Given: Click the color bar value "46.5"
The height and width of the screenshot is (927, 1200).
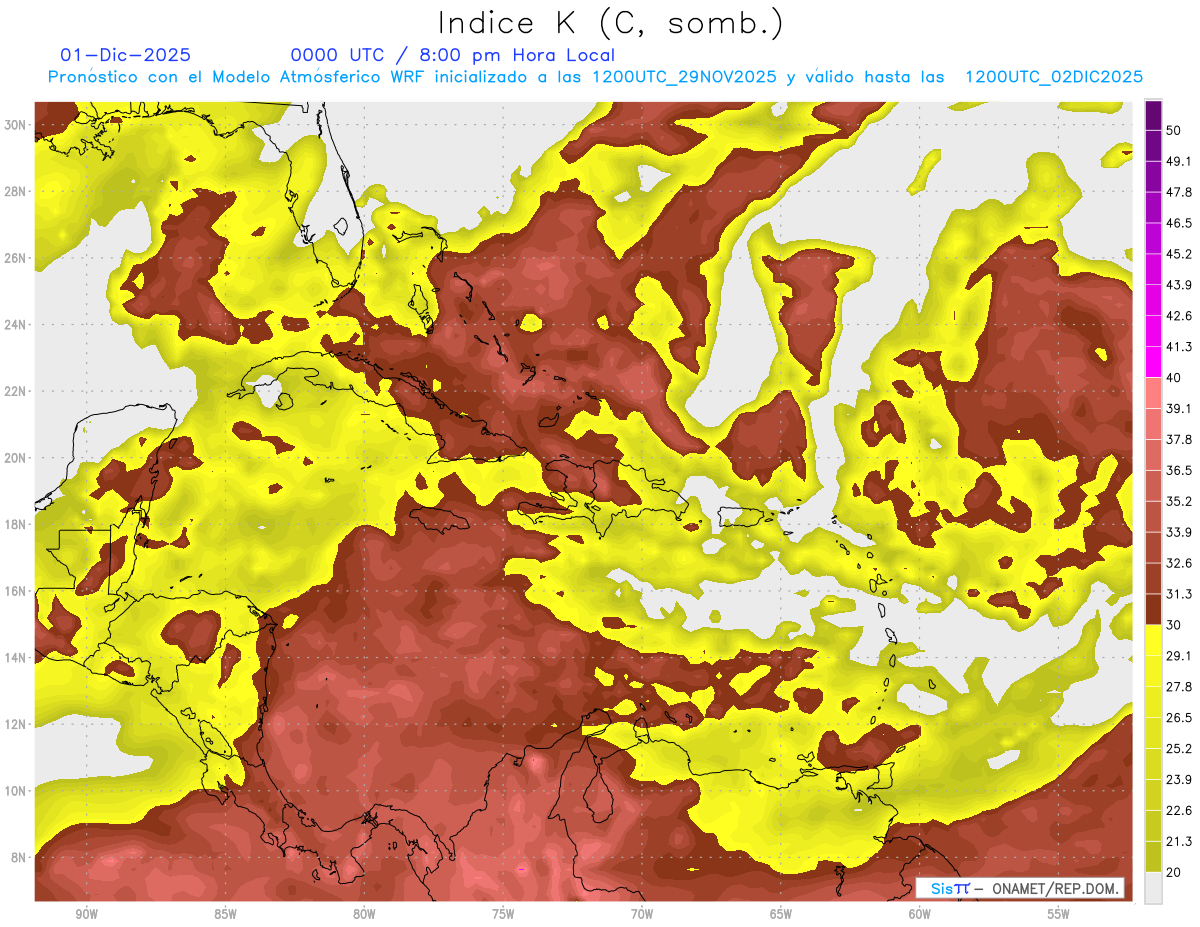Looking at the screenshot, I should click(1179, 224).
